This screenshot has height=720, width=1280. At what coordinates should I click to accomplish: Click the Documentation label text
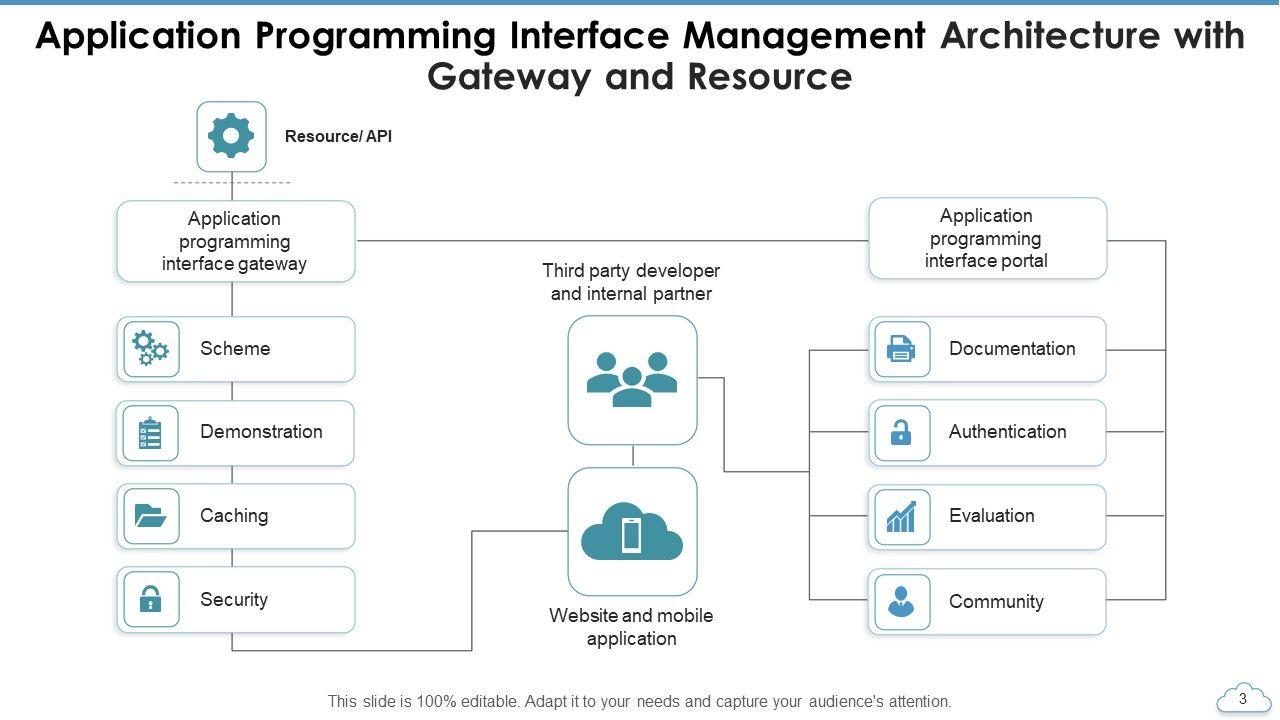pos(1011,349)
